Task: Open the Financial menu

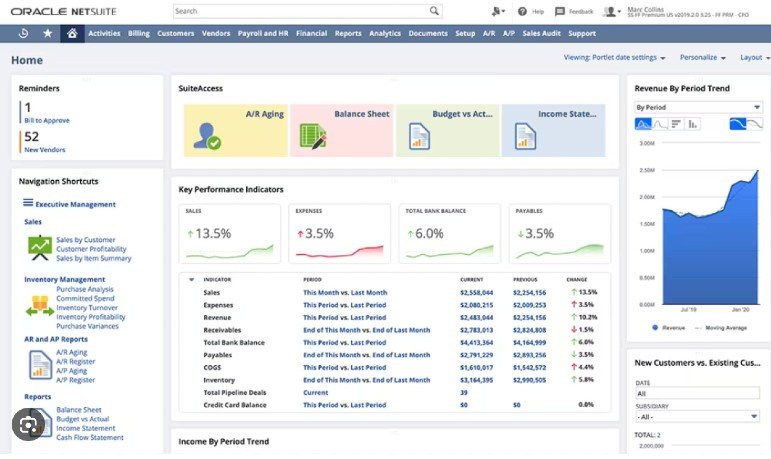Action: (x=311, y=33)
